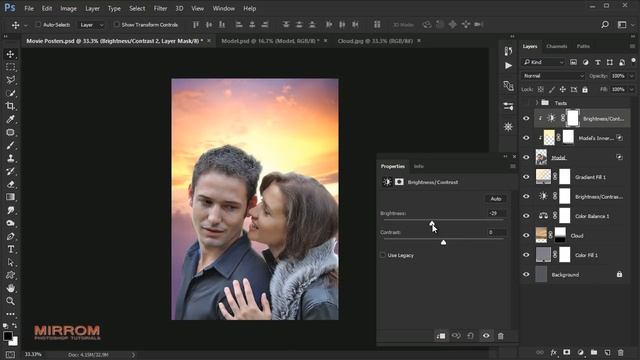Hide the Background layer
The width and height of the screenshot is (640, 360).
coord(526,275)
